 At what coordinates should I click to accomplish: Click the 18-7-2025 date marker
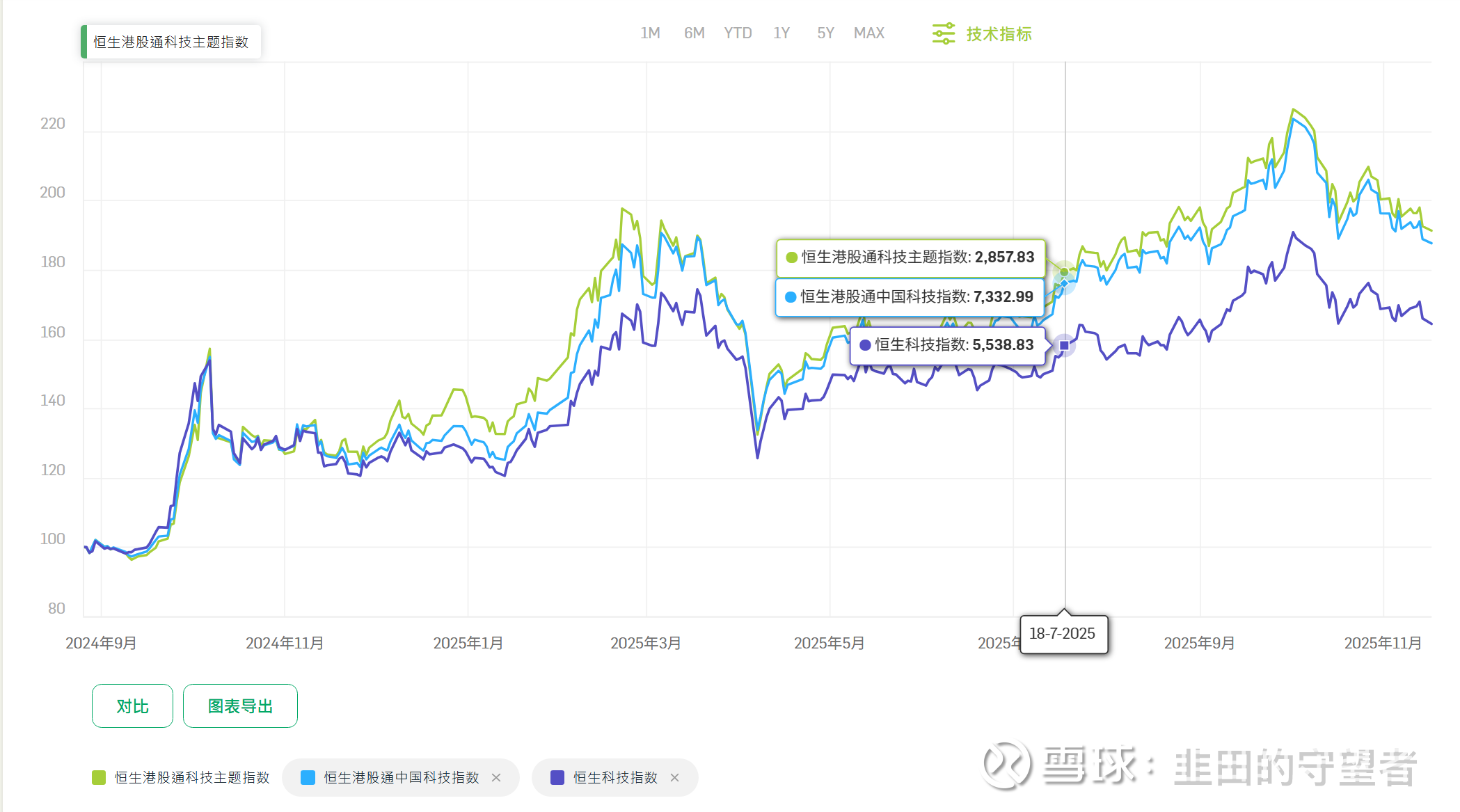[1063, 634]
